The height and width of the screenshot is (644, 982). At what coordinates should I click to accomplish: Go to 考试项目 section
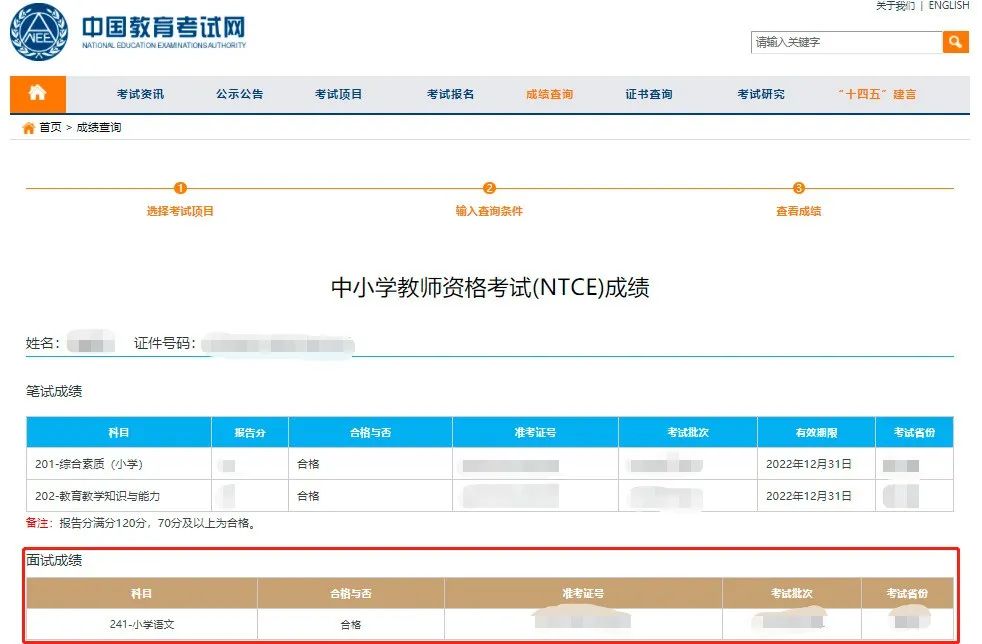(338, 95)
